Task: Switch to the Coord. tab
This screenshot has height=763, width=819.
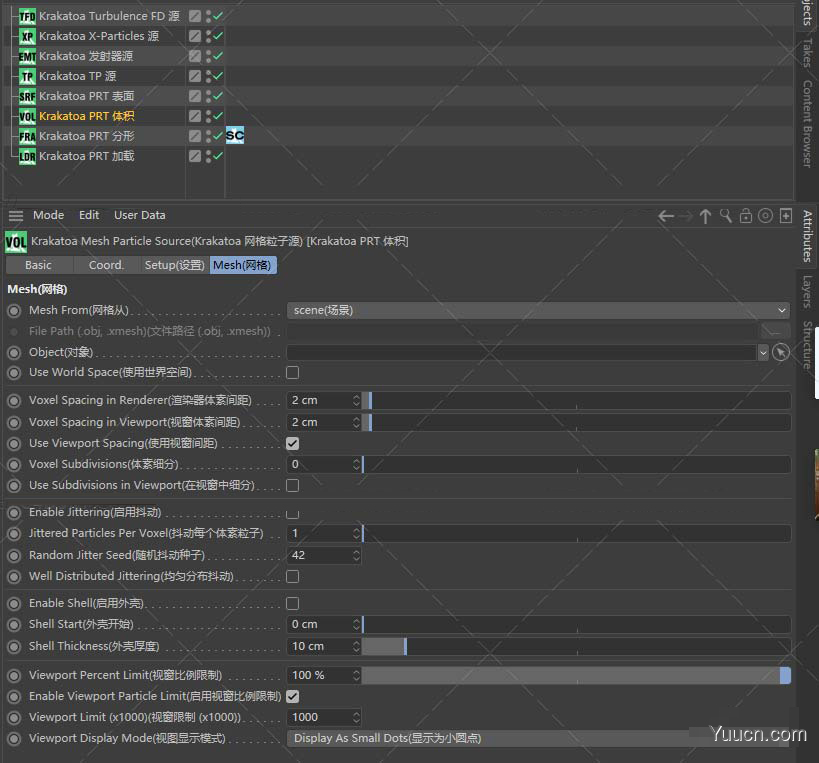Action: [106, 265]
